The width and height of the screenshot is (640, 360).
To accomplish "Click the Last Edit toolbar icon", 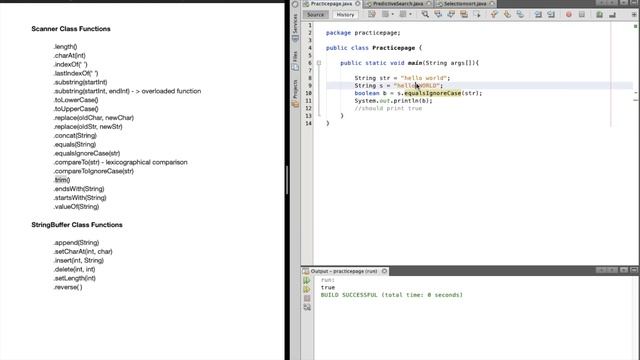I will tap(371, 15).
